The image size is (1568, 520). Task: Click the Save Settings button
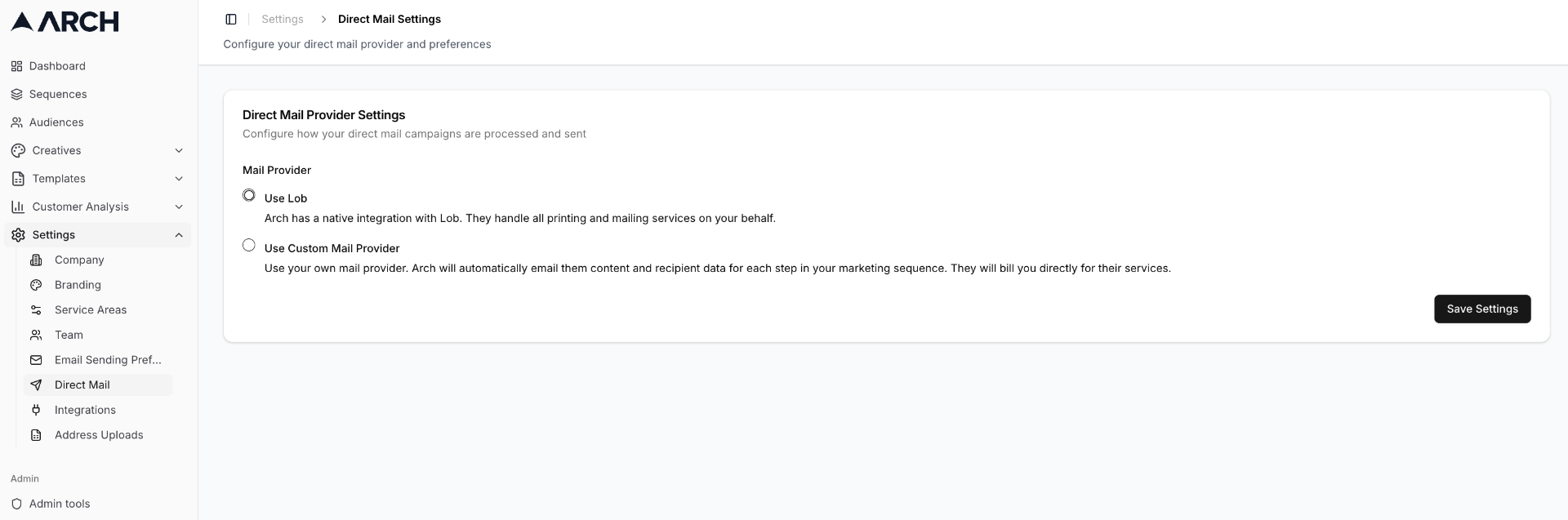[x=1481, y=309]
